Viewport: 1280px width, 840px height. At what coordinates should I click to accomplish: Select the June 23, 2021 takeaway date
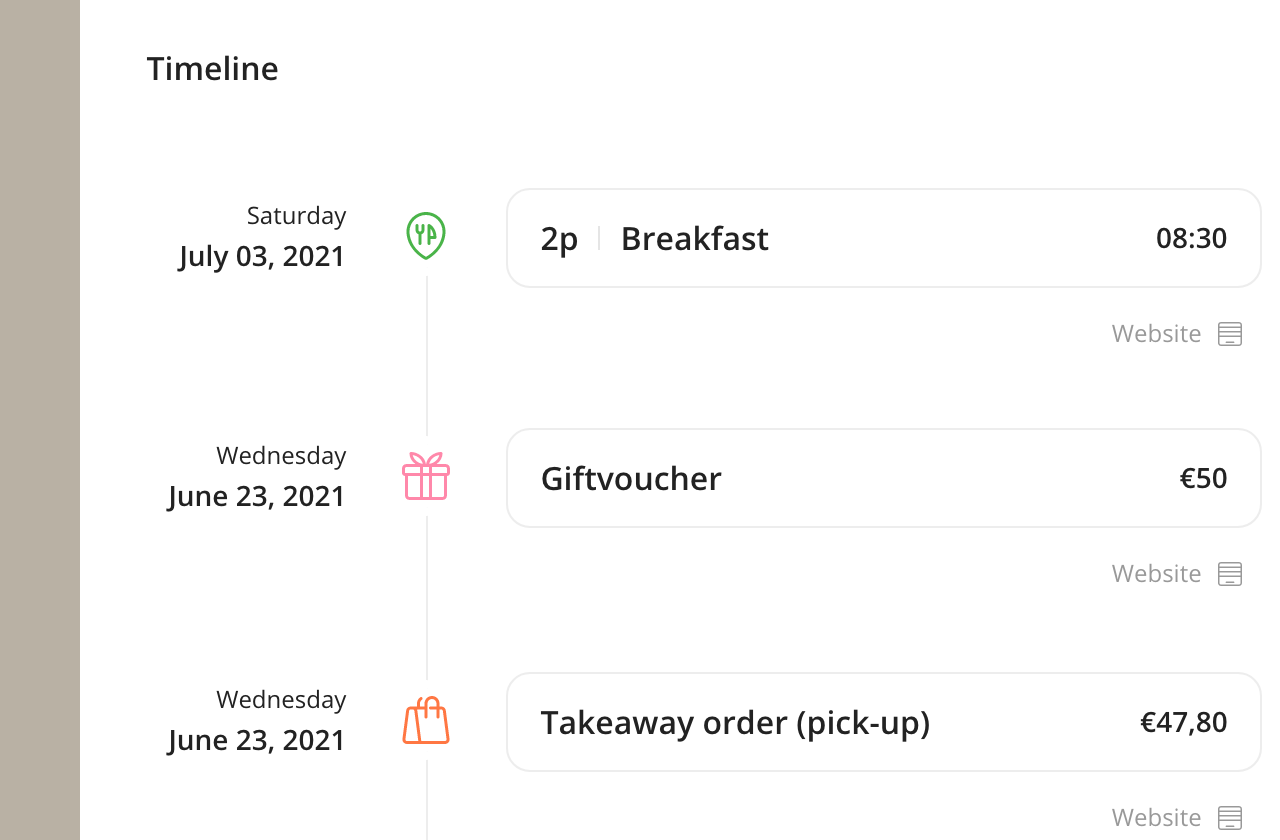point(257,740)
